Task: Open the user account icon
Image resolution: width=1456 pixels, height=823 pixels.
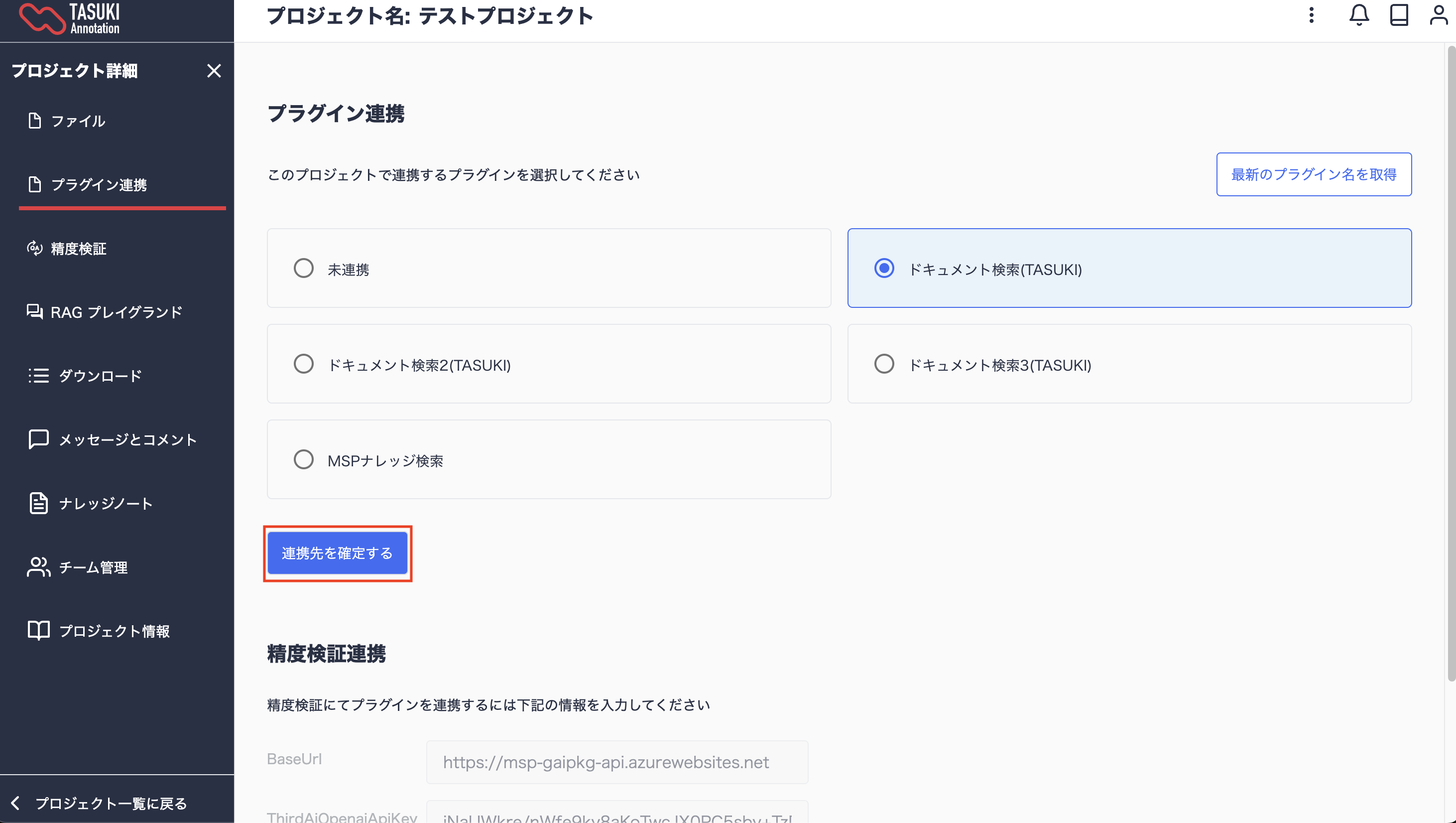Action: pyautogui.click(x=1439, y=15)
